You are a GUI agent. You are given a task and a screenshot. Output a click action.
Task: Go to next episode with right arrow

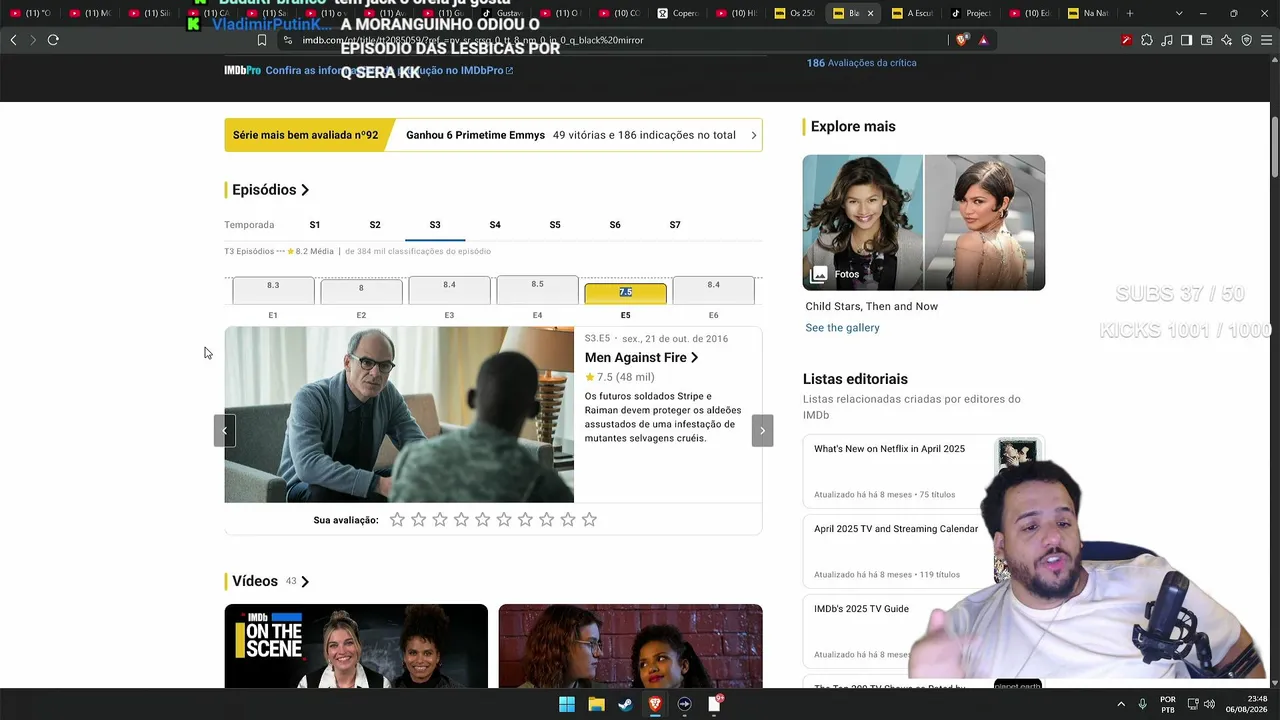click(762, 430)
